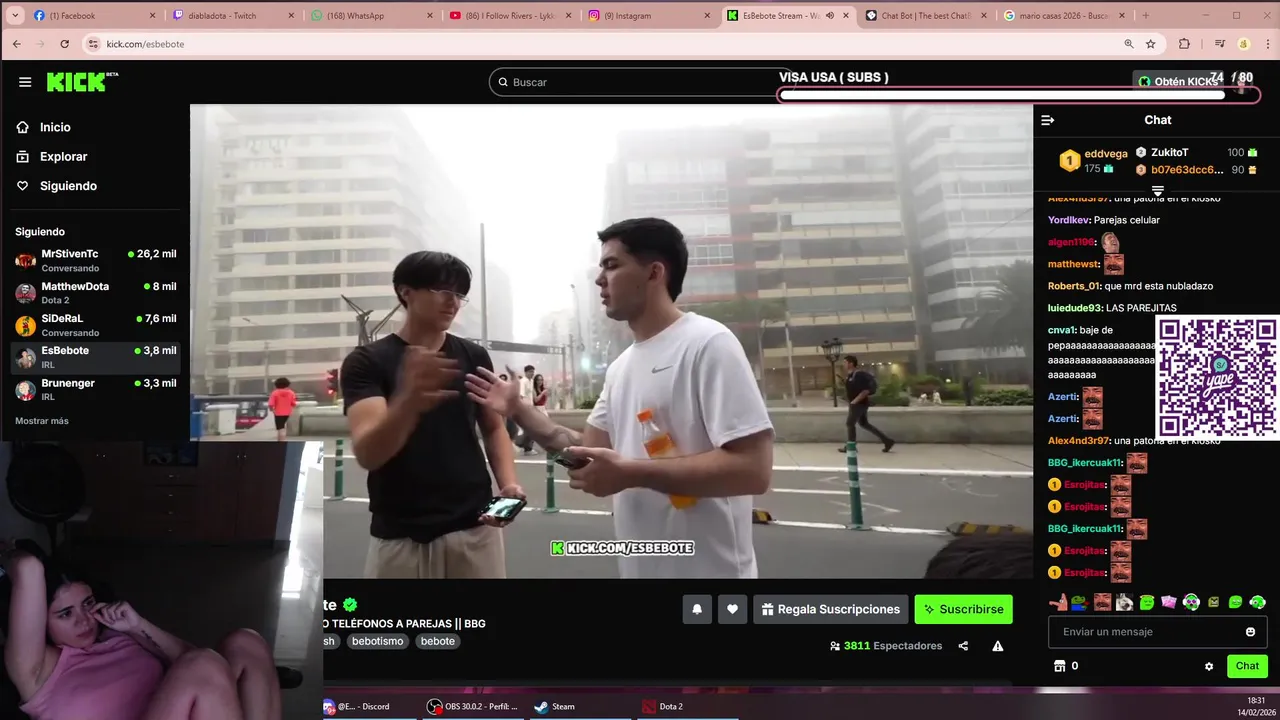Open Siguiendo in the sidebar
The width and height of the screenshot is (1280, 720).
coord(56,186)
